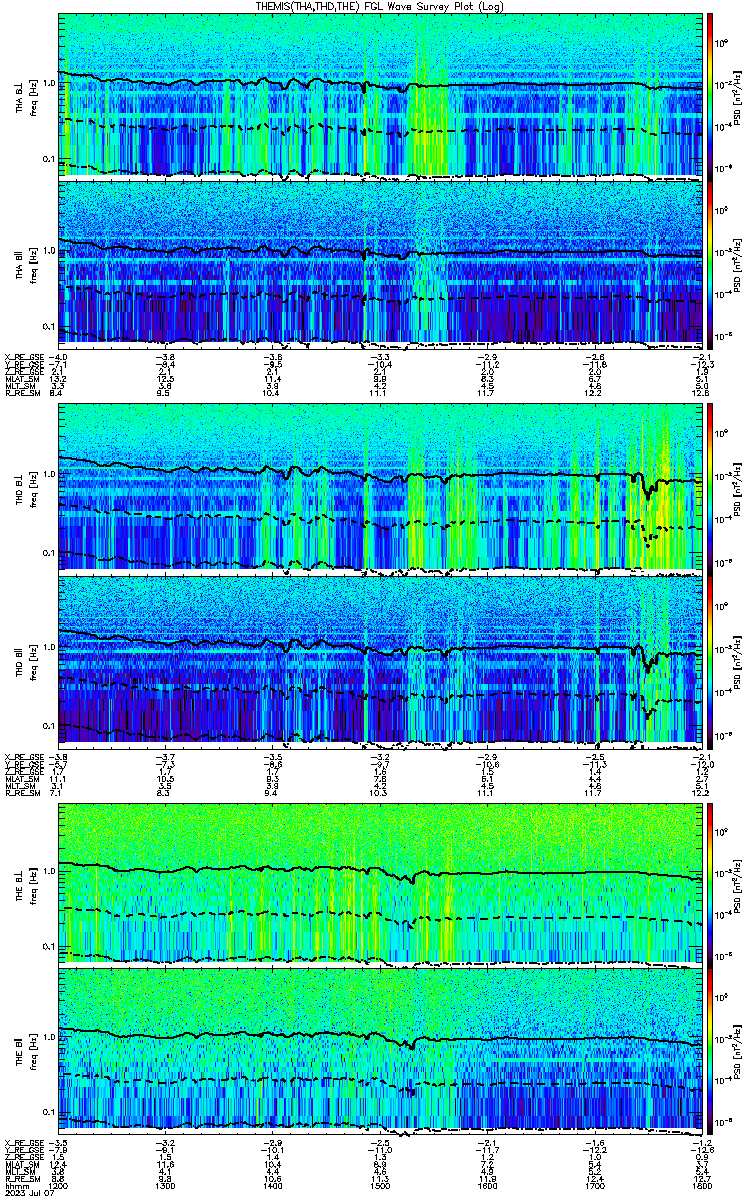Click the '-12.8' Y_RE_GSE value under the THE panels

(x=701, y=1150)
